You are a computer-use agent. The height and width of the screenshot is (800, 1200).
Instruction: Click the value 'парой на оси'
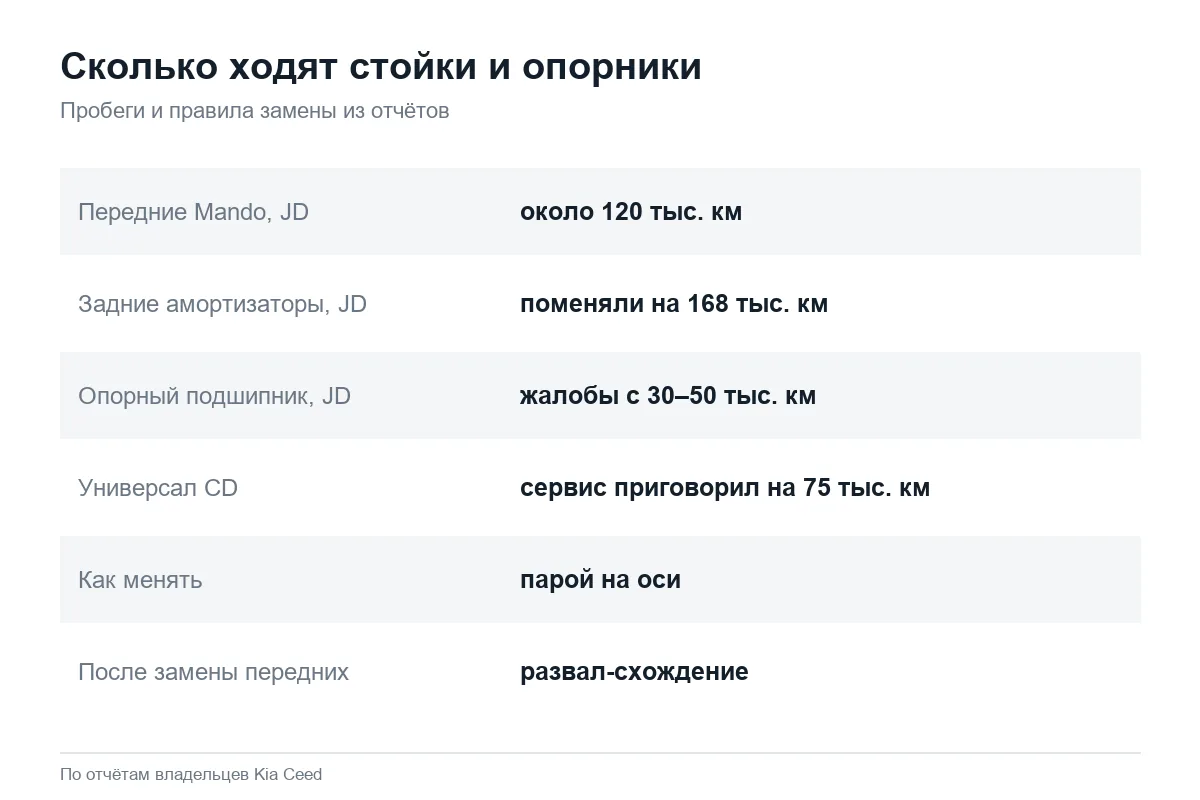pos(600,580)
